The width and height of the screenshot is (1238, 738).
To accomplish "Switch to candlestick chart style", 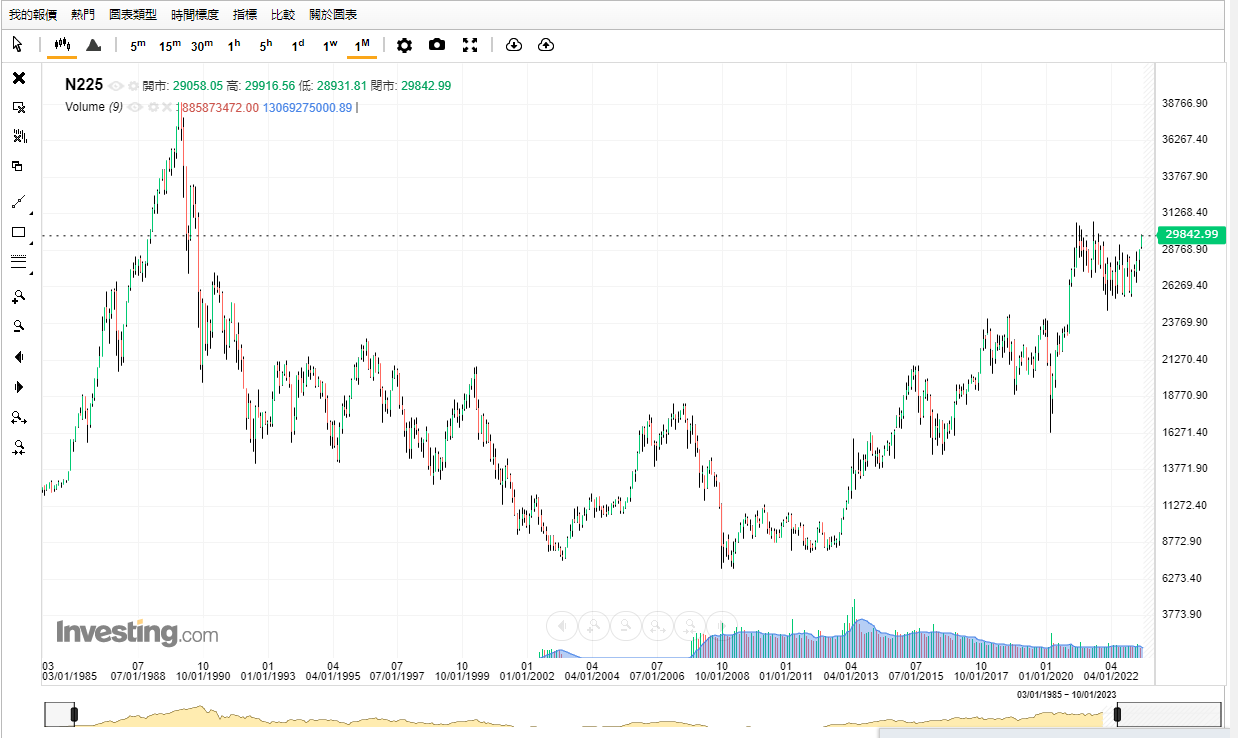I will pyautogui.click(x=62, y=44).
